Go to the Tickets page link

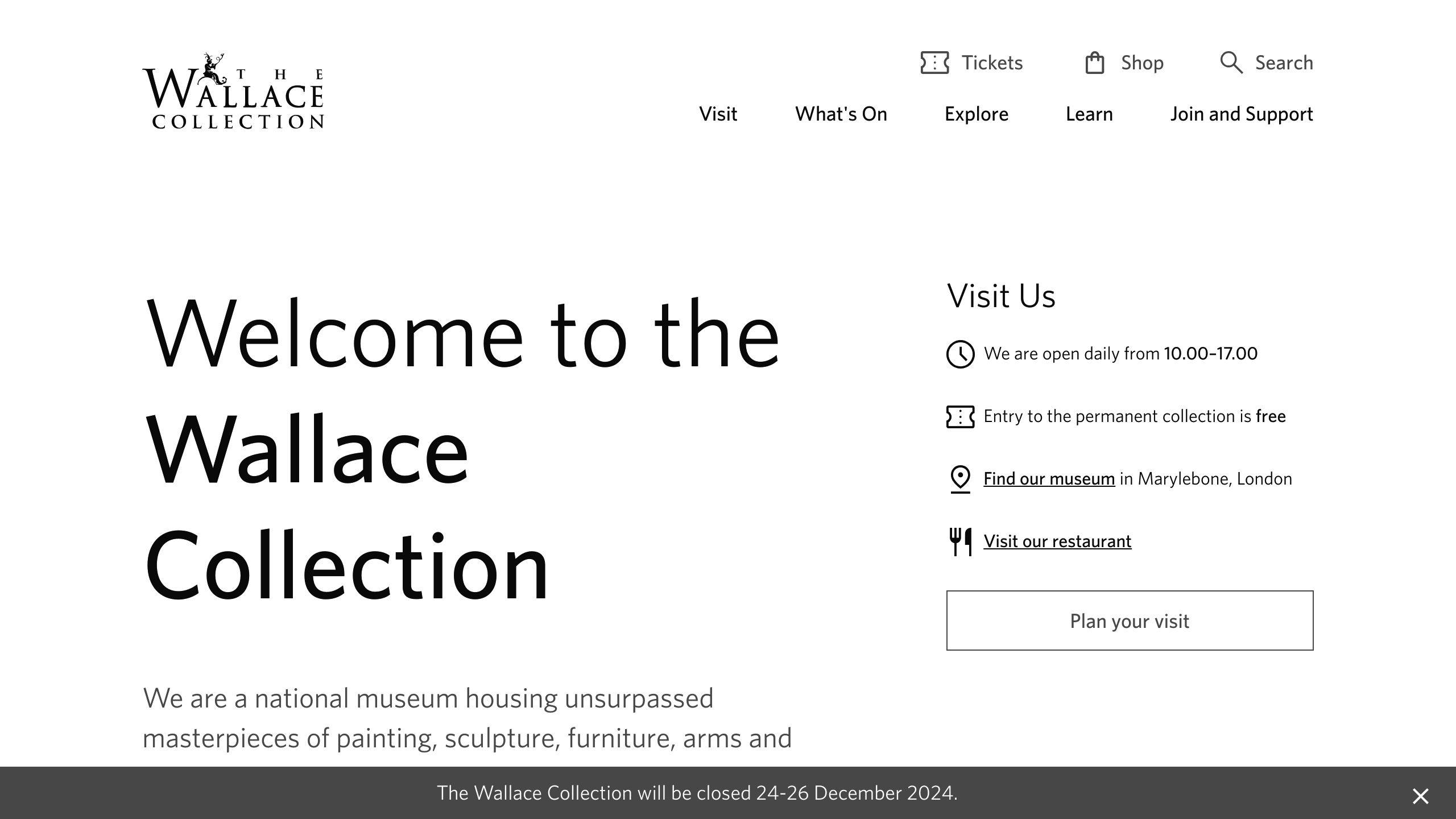(x=992, y=63)
